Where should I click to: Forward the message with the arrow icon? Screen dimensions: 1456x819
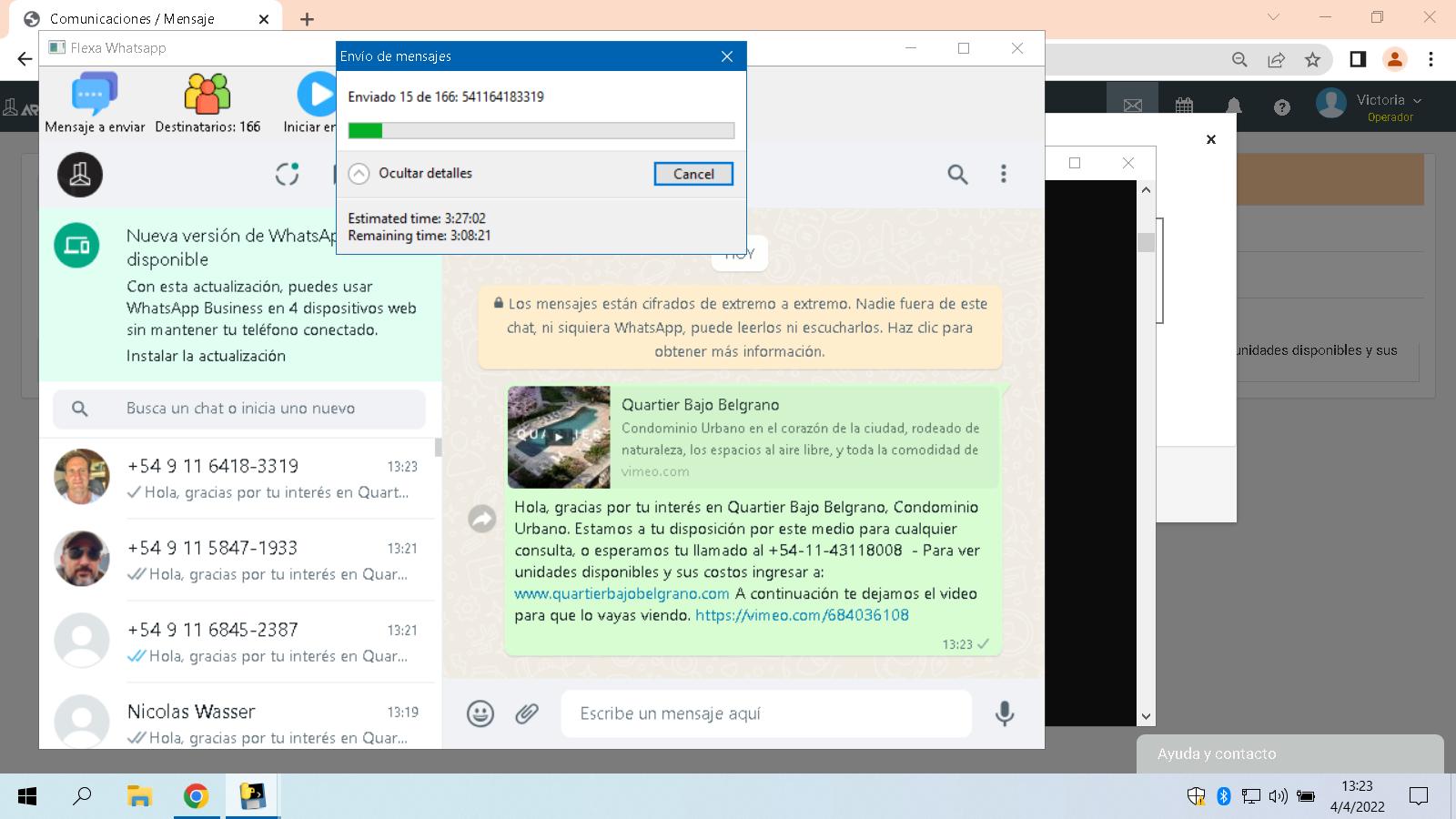pos(481,519)
